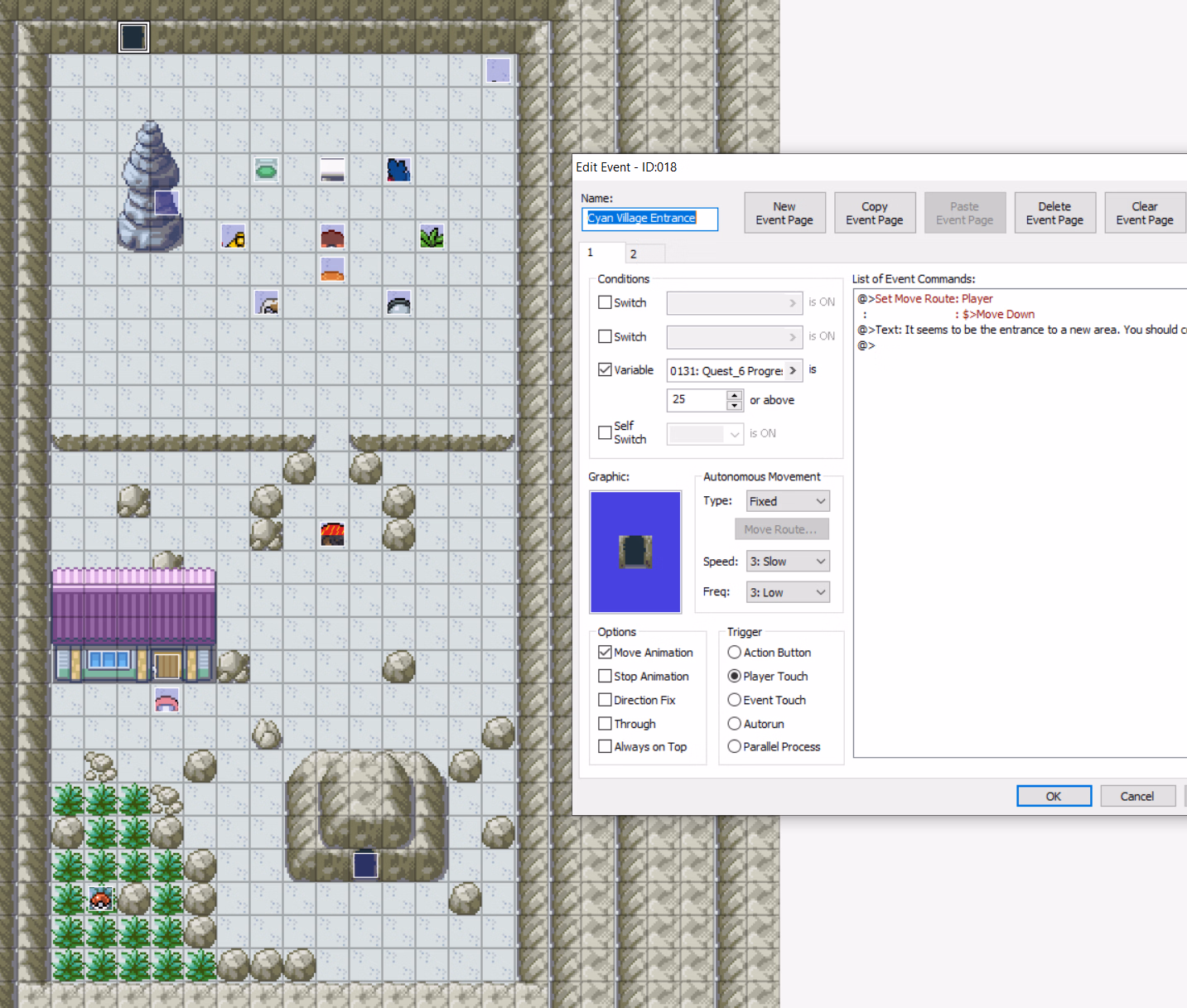
Task: Toggle the Through option
Action: [x=606, y=723]
